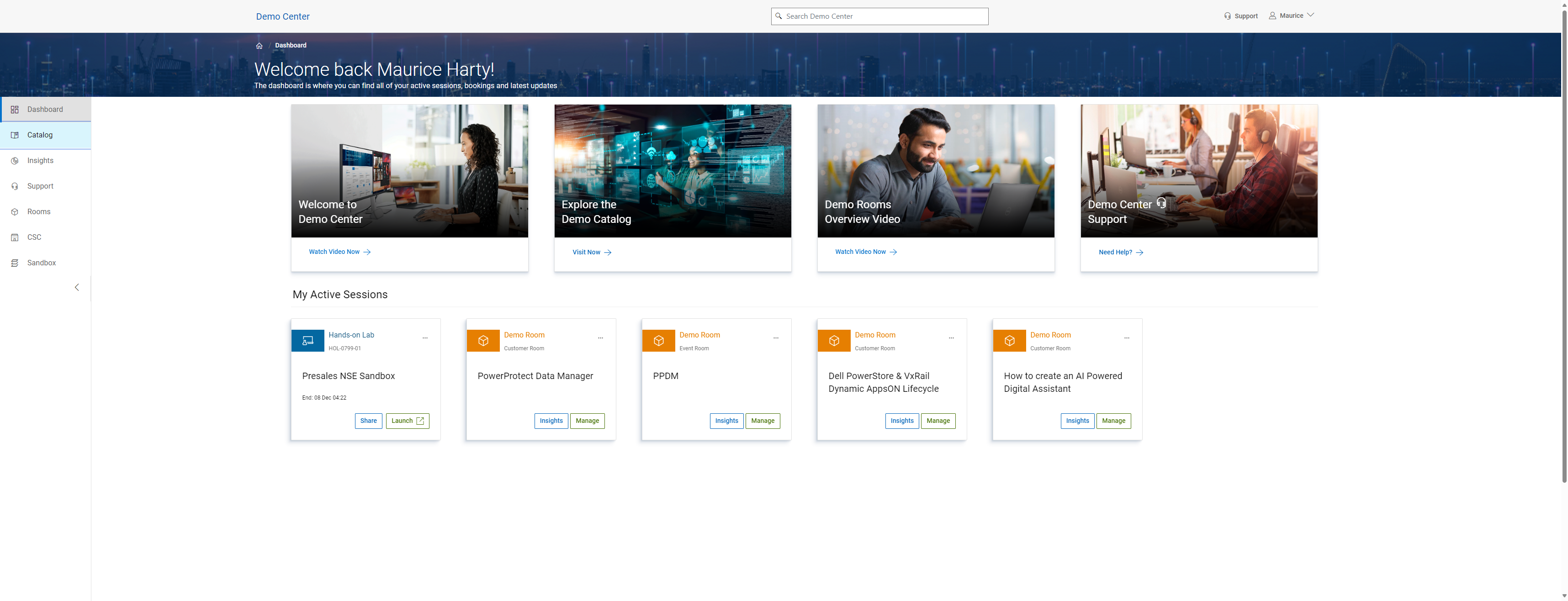Share the Presales NSE Sandbox session
The image size is (1568, 601).
coord(368,421)
